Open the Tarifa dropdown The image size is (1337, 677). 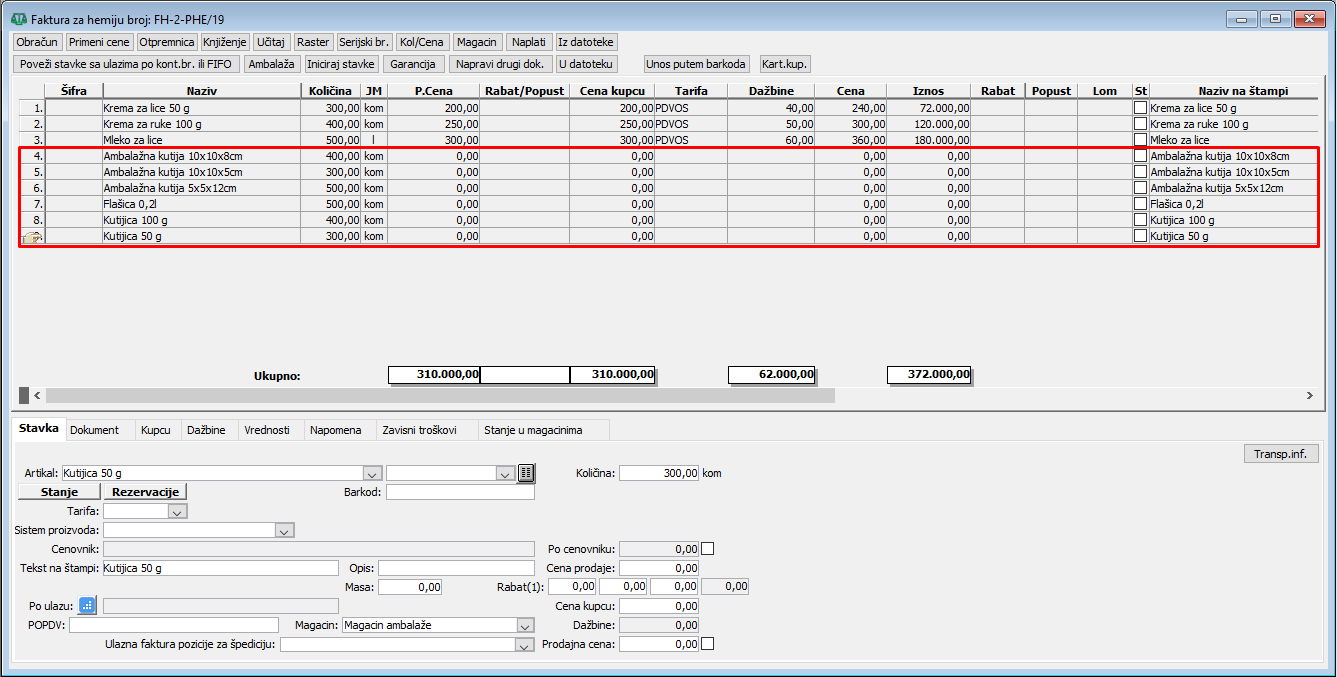pyautogui.click(x=178, y=511)
